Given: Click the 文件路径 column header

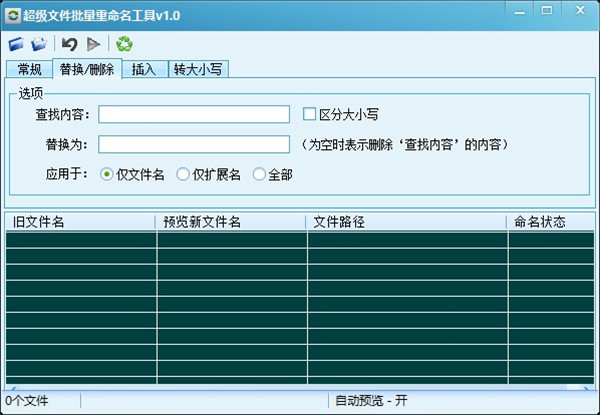Looking at the screenshot, I should [406, 222].
